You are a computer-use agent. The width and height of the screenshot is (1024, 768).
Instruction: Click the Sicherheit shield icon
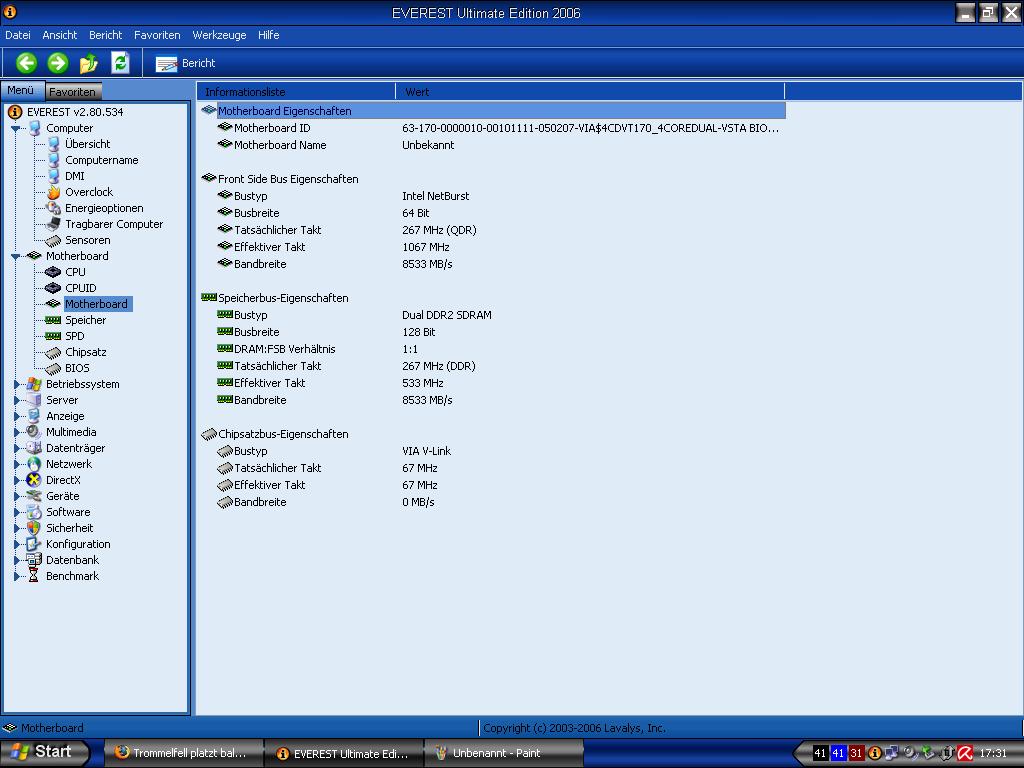click(34, 528)
